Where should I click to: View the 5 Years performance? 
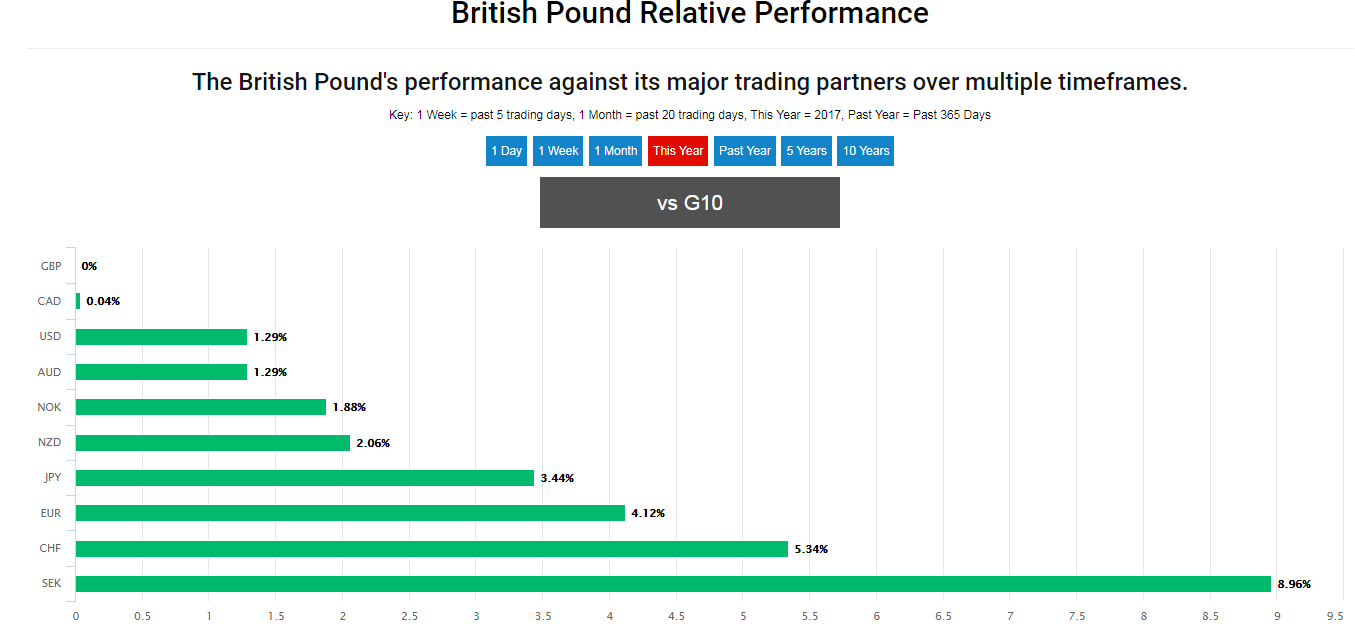pyautogui.click(x=806, y=151)
